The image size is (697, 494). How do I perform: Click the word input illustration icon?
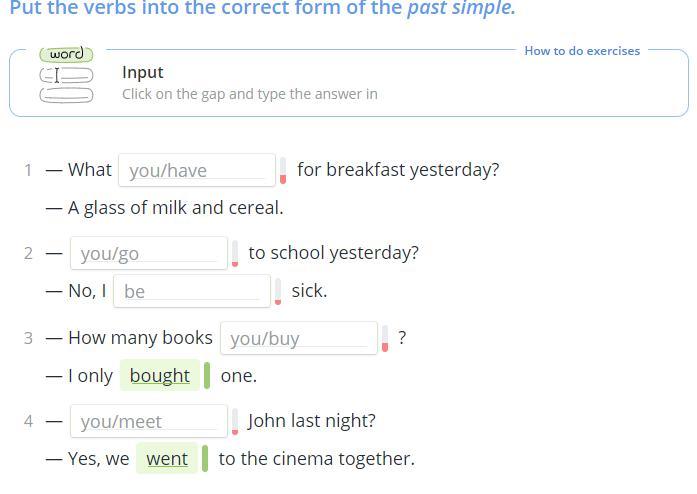point(66,75)
